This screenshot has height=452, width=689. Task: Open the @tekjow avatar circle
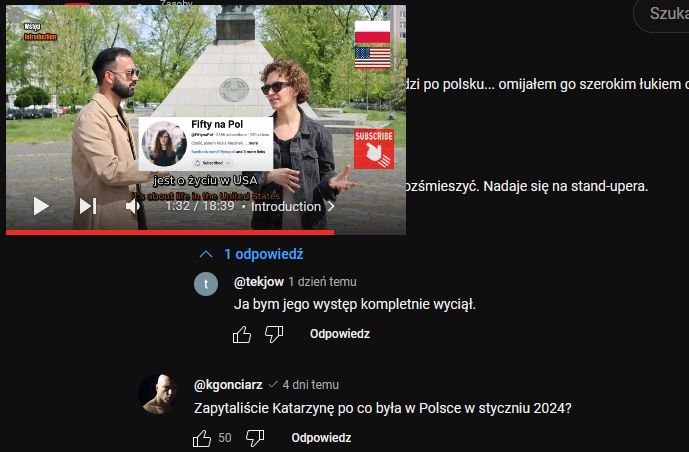click(x=206, y=284)
